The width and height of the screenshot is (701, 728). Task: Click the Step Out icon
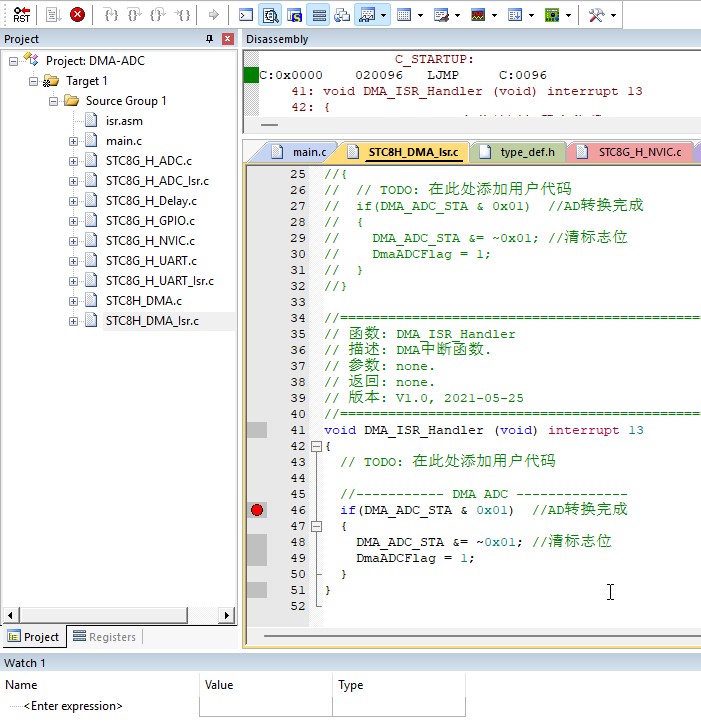click(158, 15)
